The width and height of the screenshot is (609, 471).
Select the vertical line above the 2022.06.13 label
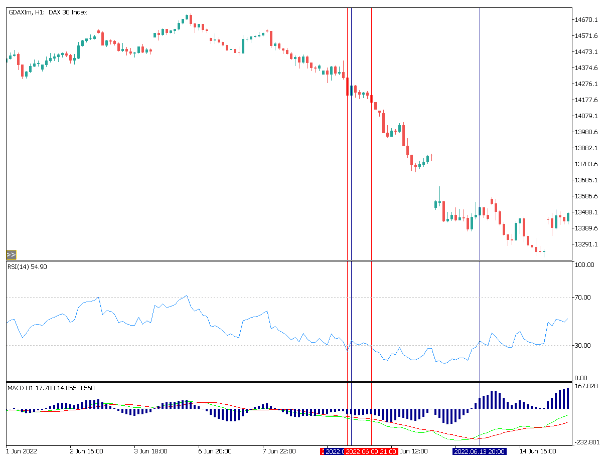[x=480, y=200]
